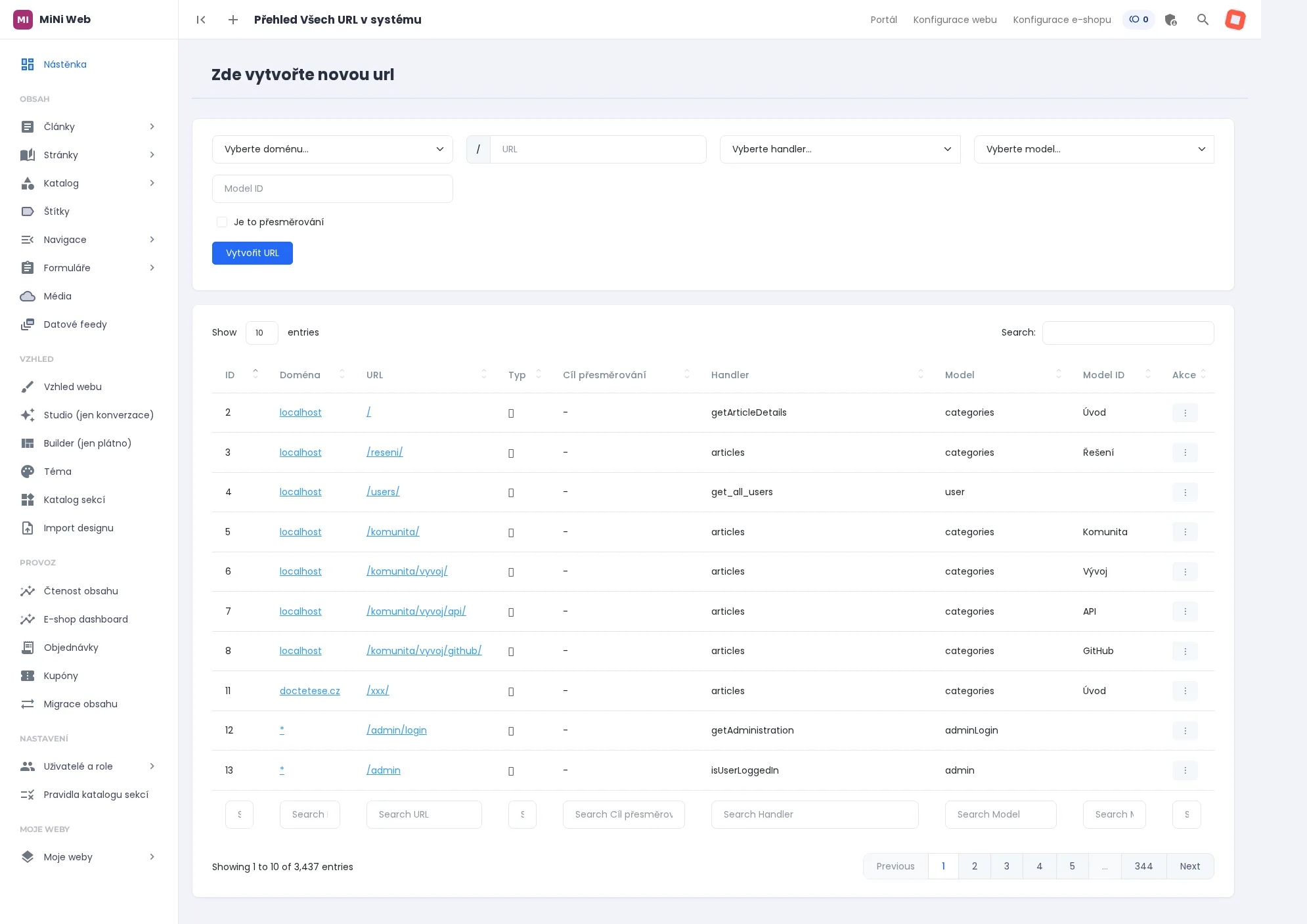The image size is (1307, 924).
Task: Open the 'Vyberte handler...' dropdown
Action: (x=840, y=149)
